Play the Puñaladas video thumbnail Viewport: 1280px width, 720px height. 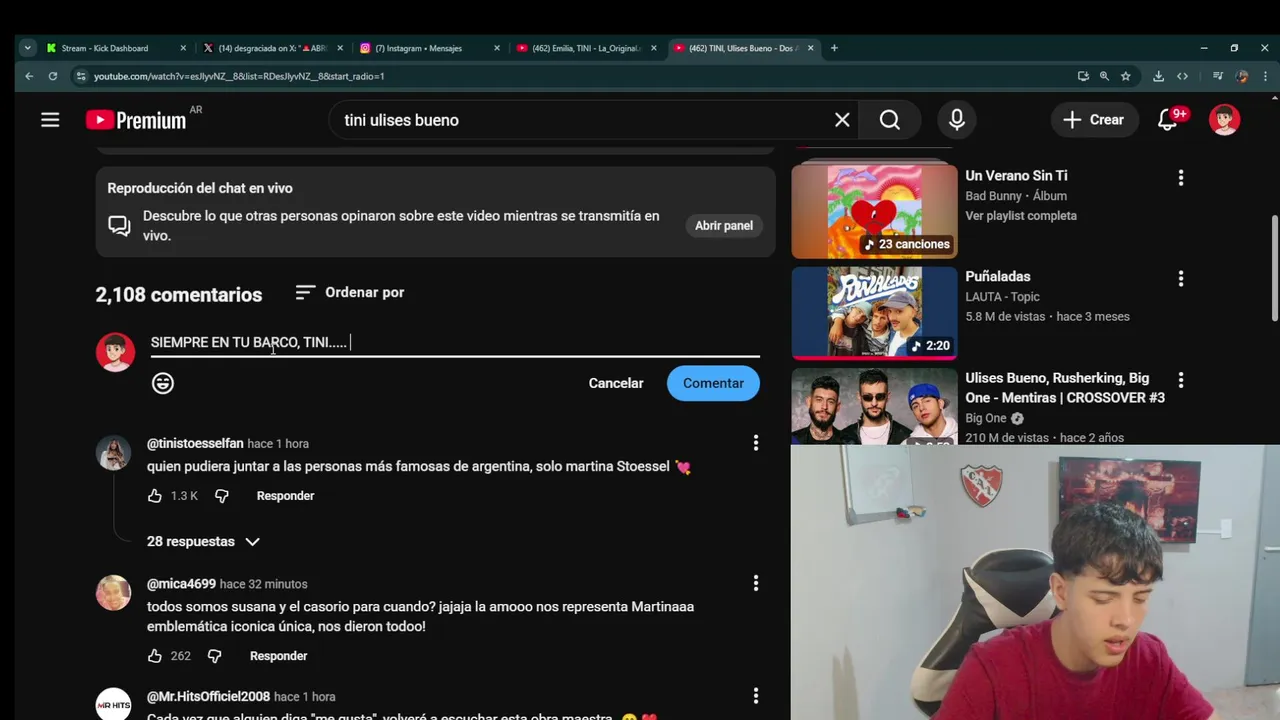874,313
